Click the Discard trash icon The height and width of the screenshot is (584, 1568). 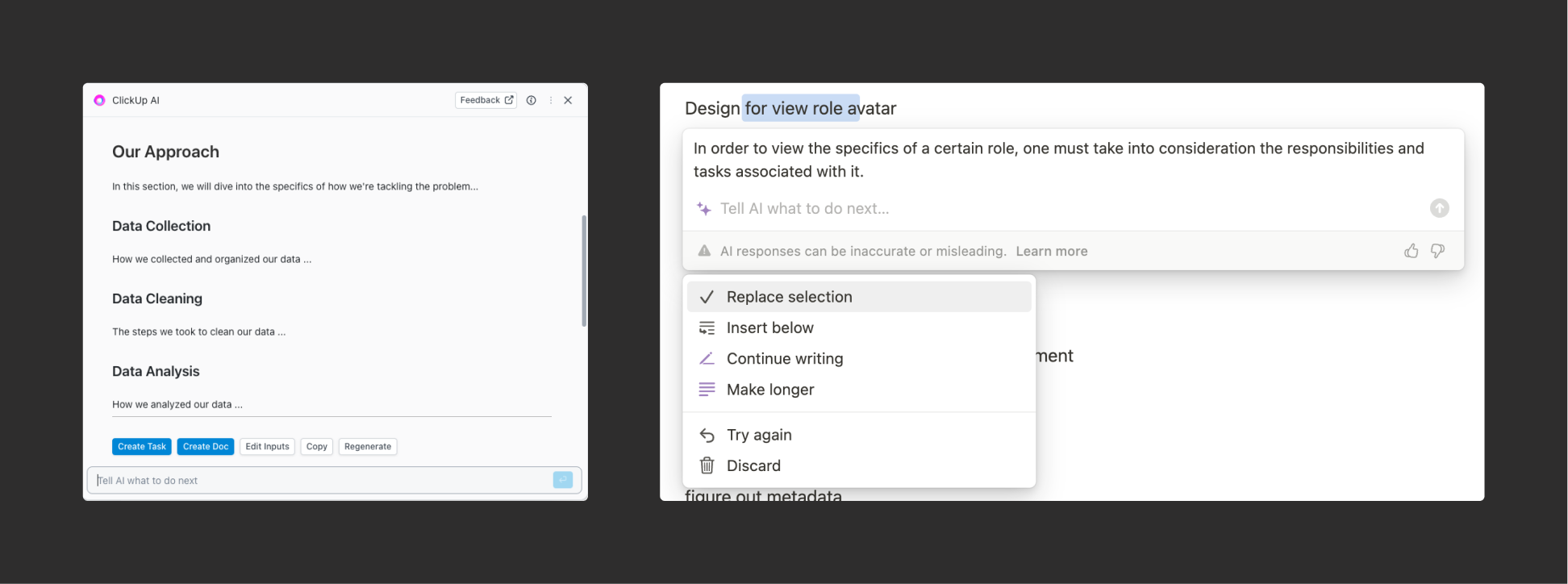tap(707, 466)
